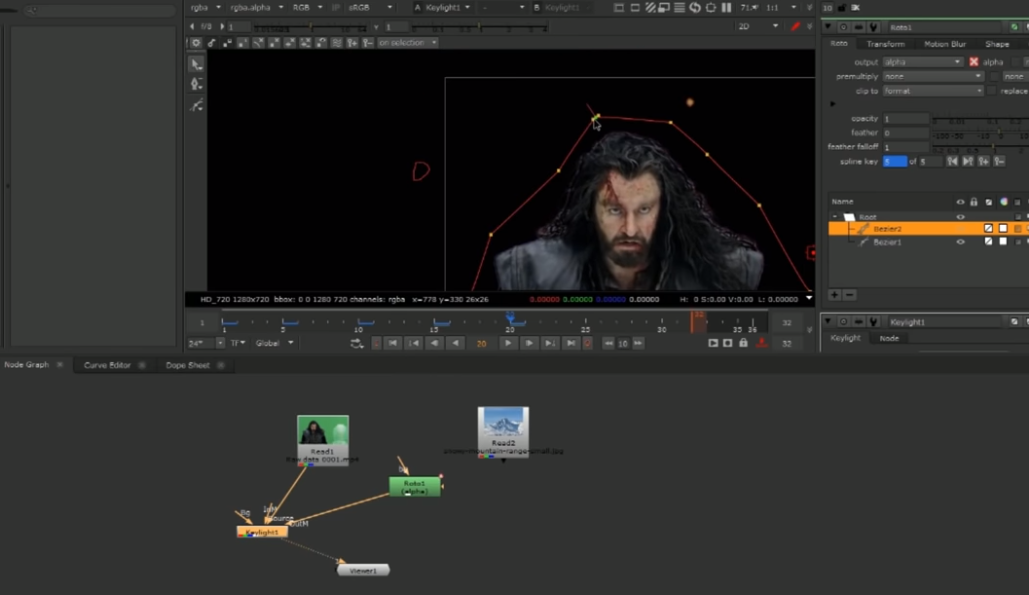The width and height of the screenshot is (1029, 595).
Task: Open the 'on selection' dropdown
Action: [408, 43]
